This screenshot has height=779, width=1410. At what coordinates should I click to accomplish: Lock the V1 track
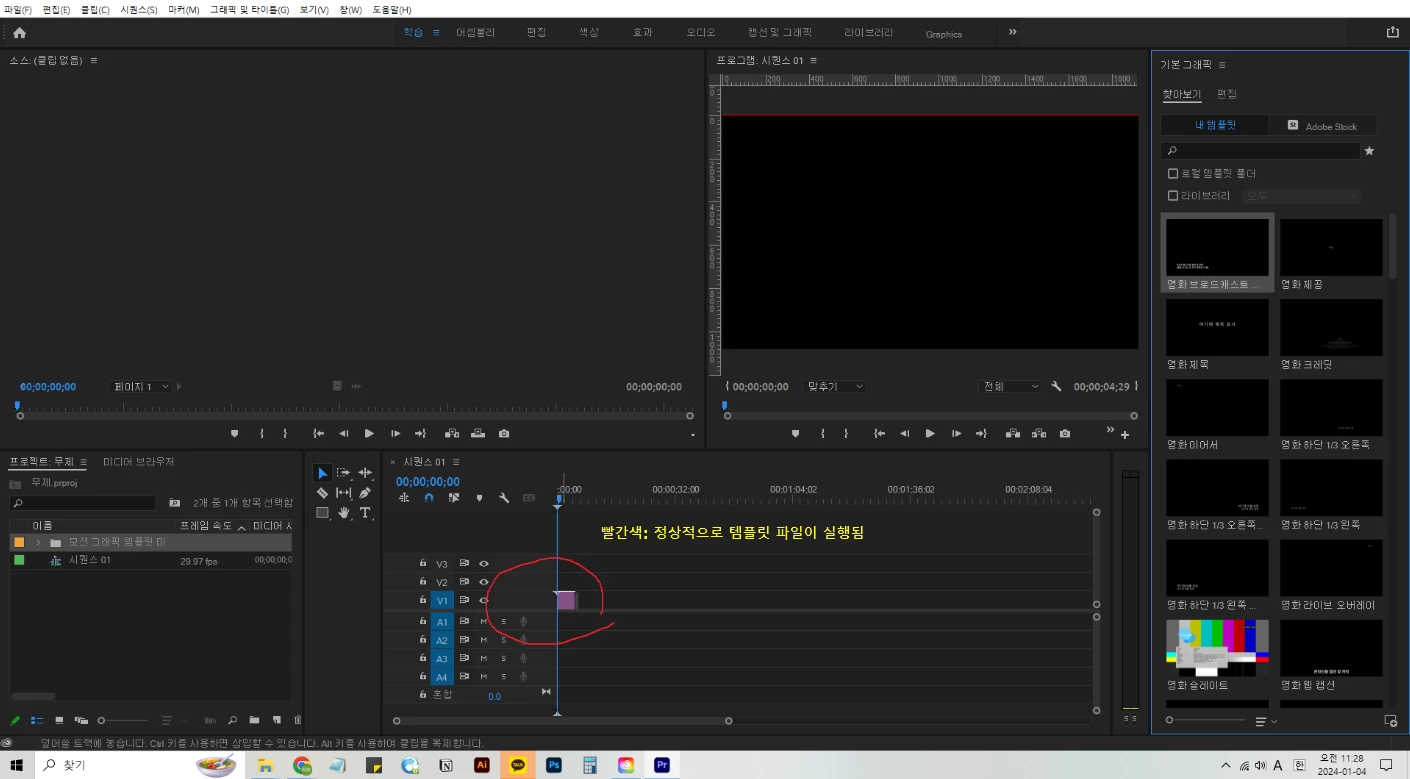[423, 600]
